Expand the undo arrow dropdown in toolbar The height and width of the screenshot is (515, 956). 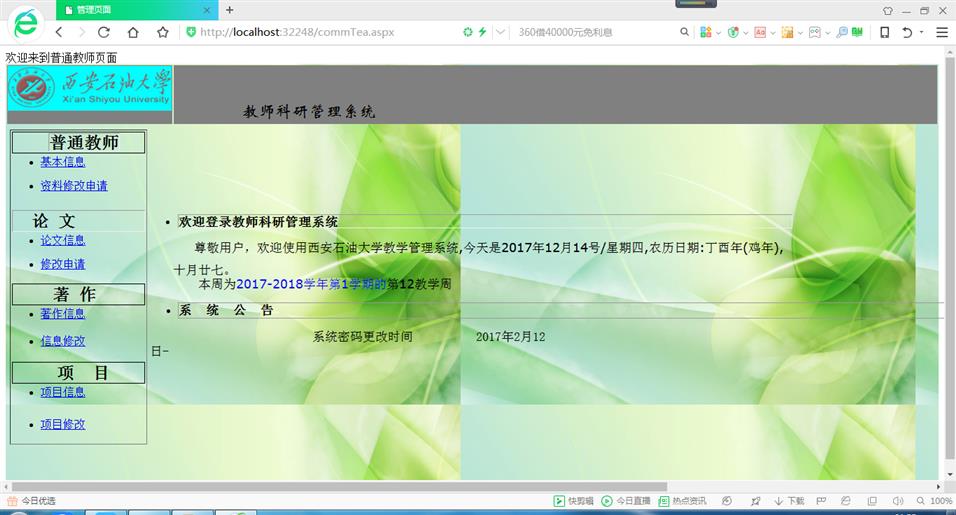(x=920, y=32)
